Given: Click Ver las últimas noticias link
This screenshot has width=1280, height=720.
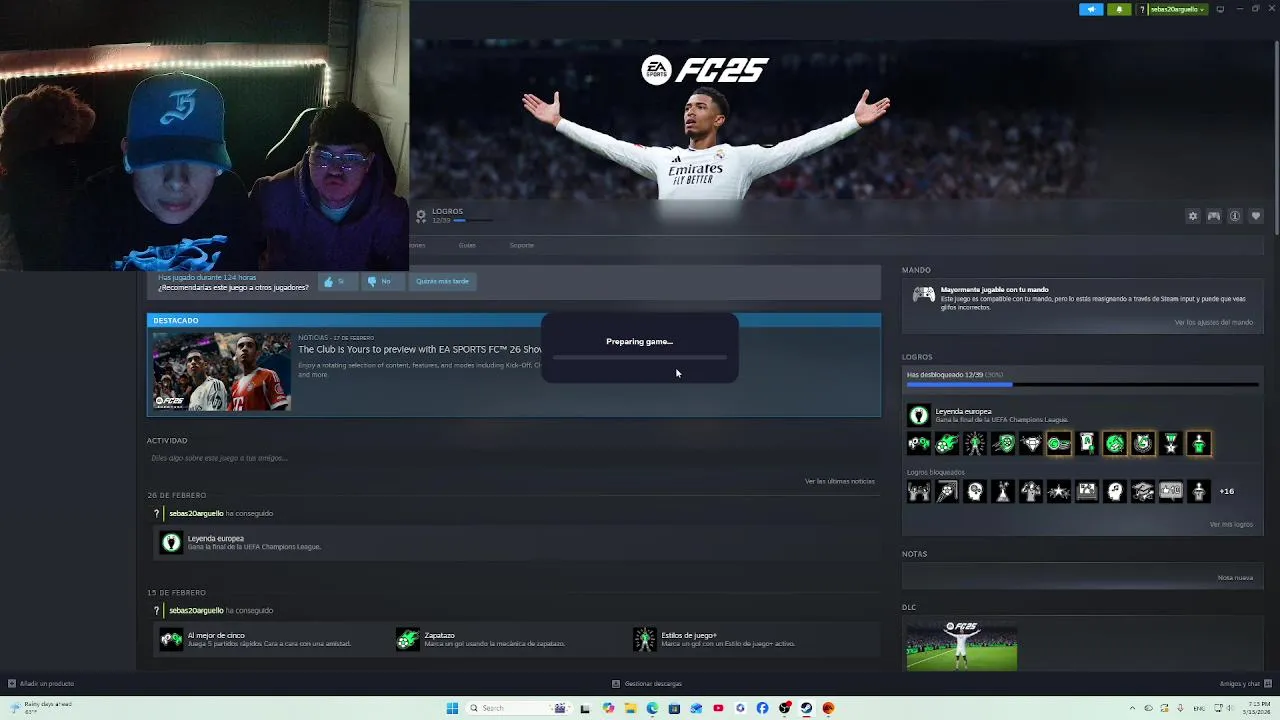Looking at the screenshot, I should tap(839, 481).
